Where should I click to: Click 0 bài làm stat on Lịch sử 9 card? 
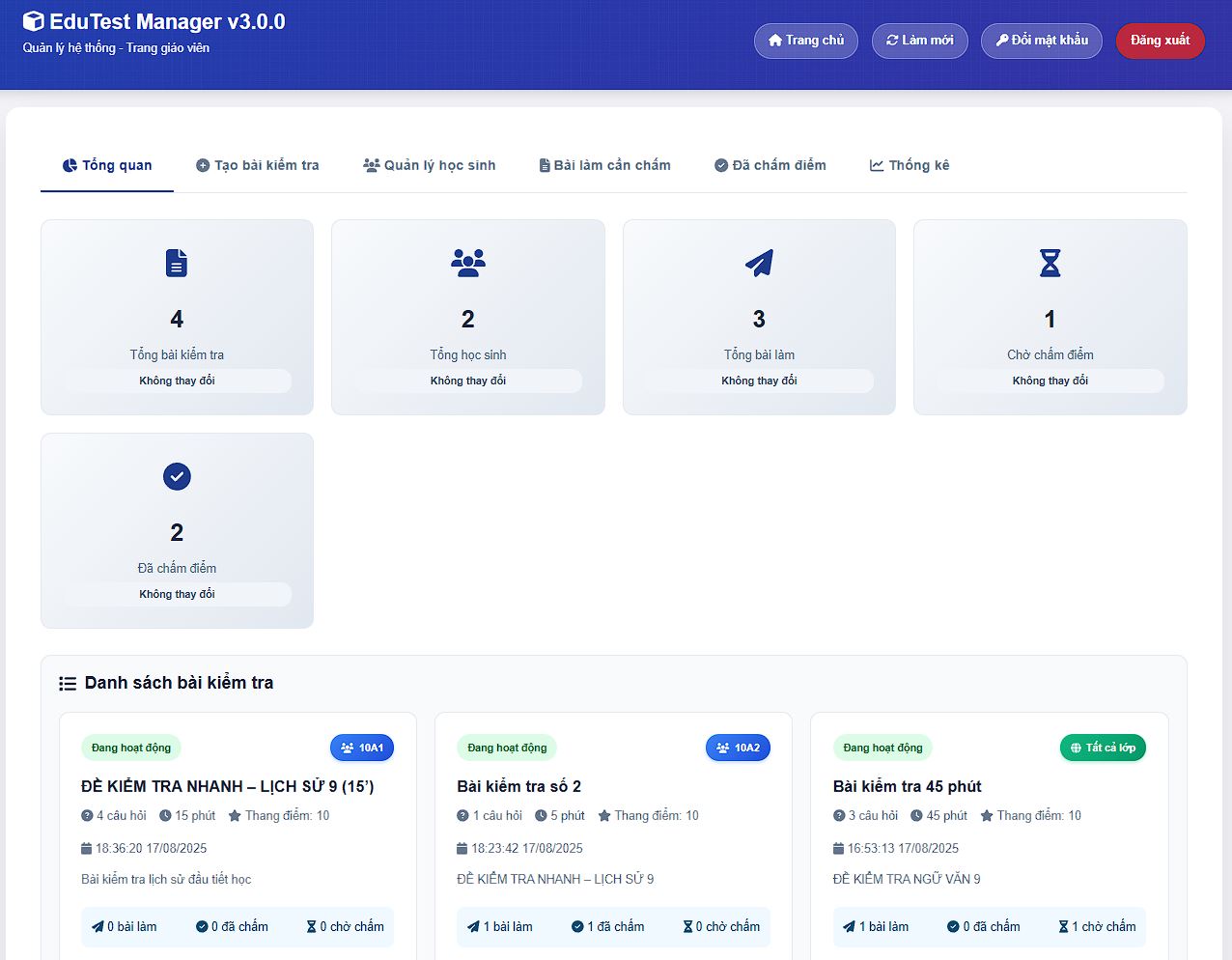[125, 926]
